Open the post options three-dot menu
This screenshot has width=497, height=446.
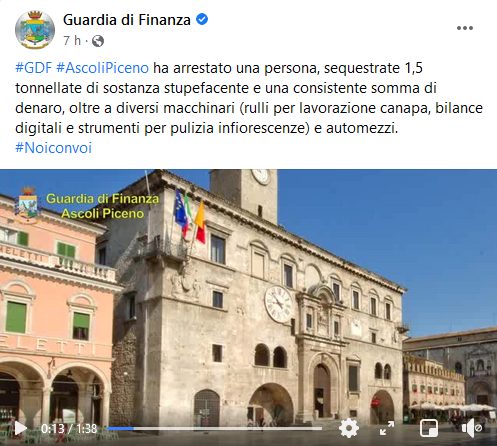tap(465, 28)
